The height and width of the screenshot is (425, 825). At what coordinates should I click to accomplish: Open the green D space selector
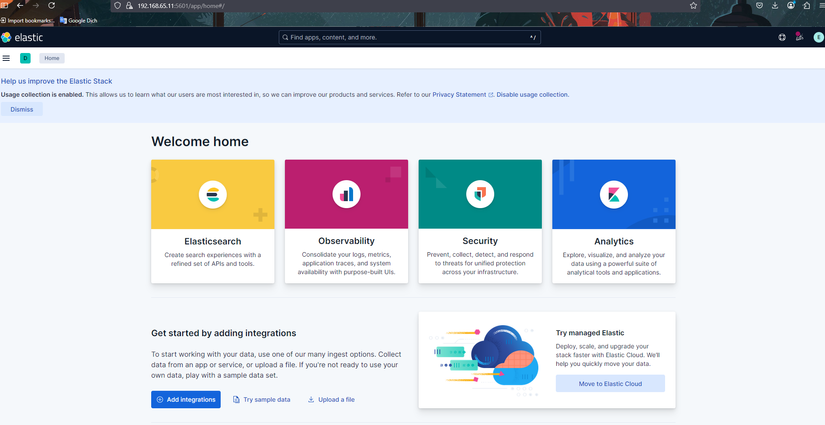click(25, 58)
